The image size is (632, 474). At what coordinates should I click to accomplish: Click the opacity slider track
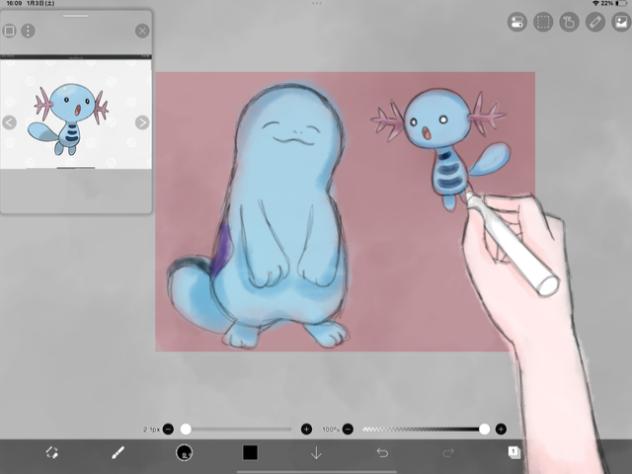425,429
